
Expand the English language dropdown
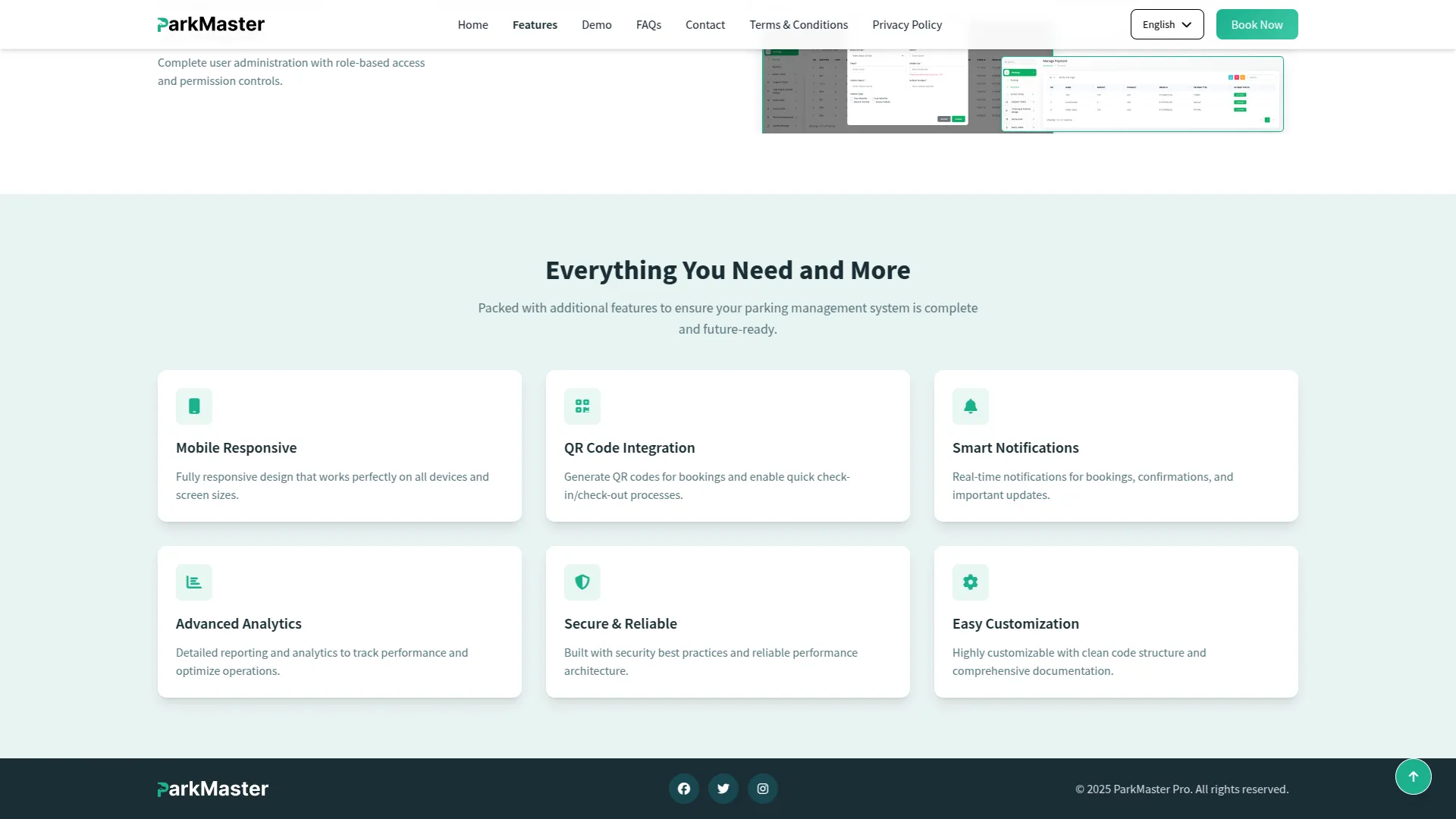[1166, 24]
